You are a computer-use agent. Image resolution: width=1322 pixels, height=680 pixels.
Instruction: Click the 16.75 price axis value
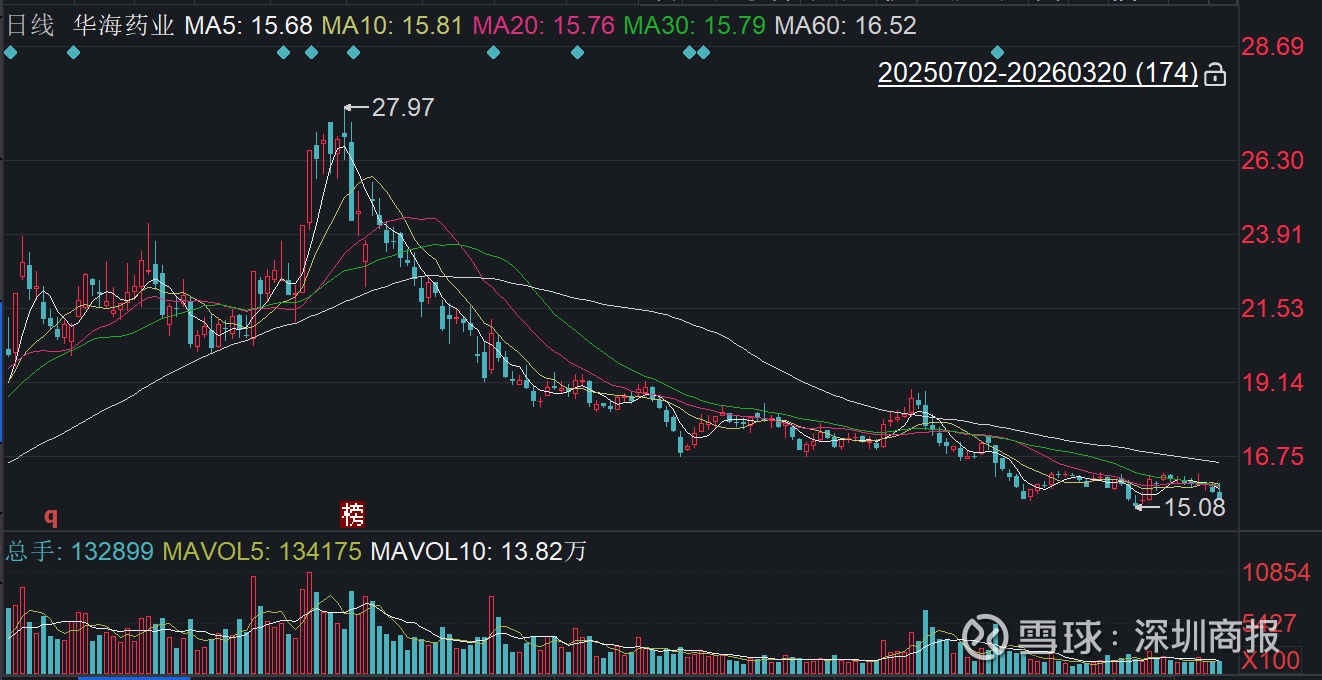coord(1273,456)
